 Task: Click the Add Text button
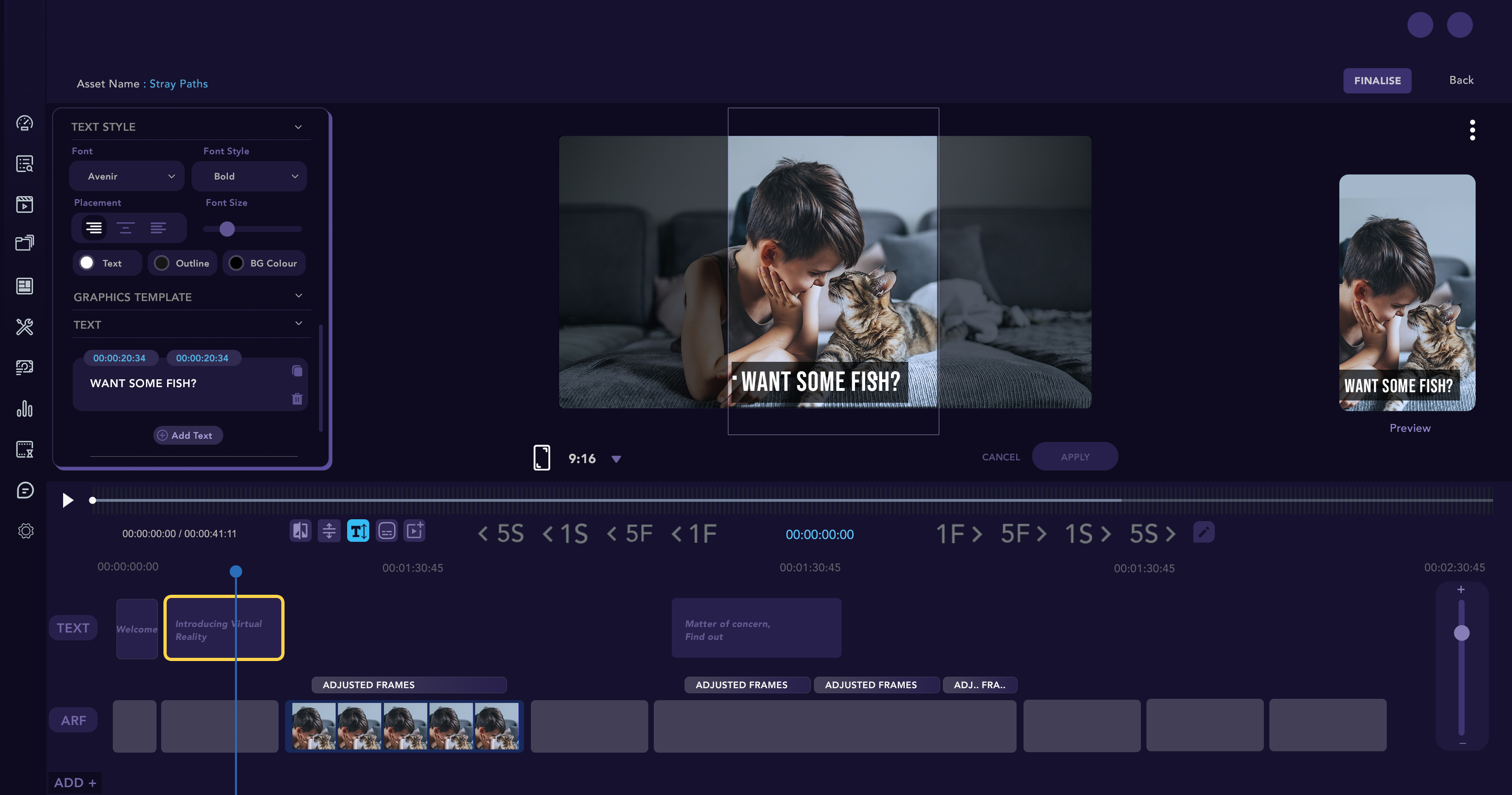point(188,435)
